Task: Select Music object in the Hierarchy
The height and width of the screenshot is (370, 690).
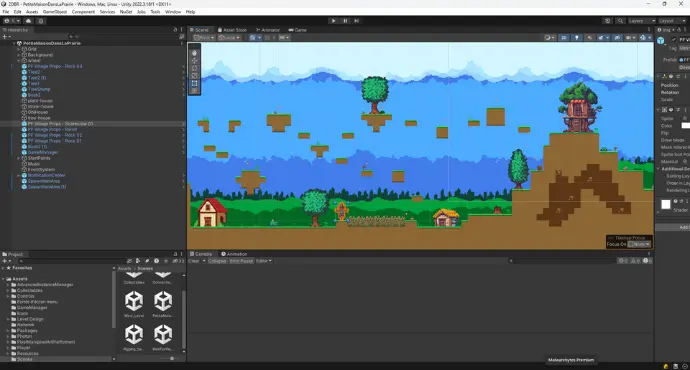Action: (x=33, y=164)
